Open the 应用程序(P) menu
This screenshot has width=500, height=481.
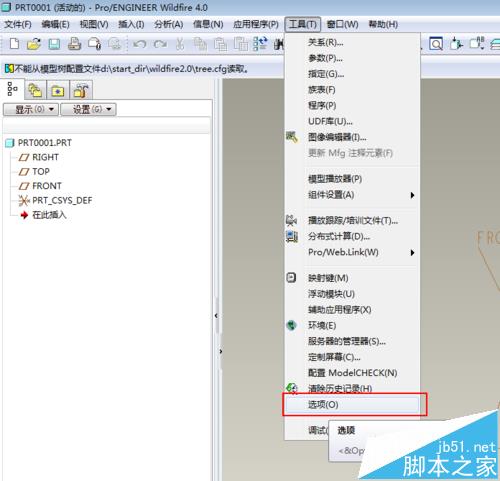(x=256, y=24)
